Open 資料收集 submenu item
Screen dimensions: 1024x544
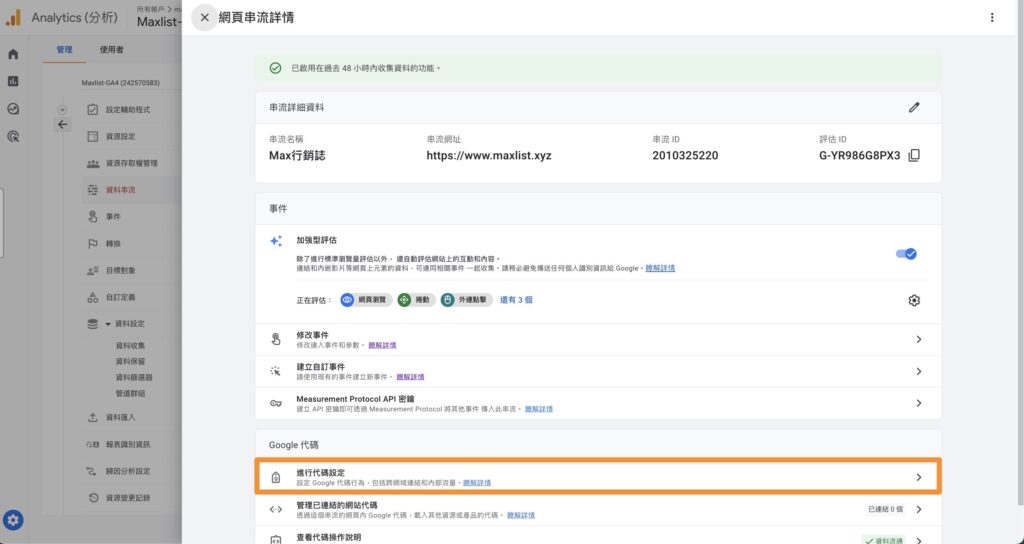coord(130,345)
